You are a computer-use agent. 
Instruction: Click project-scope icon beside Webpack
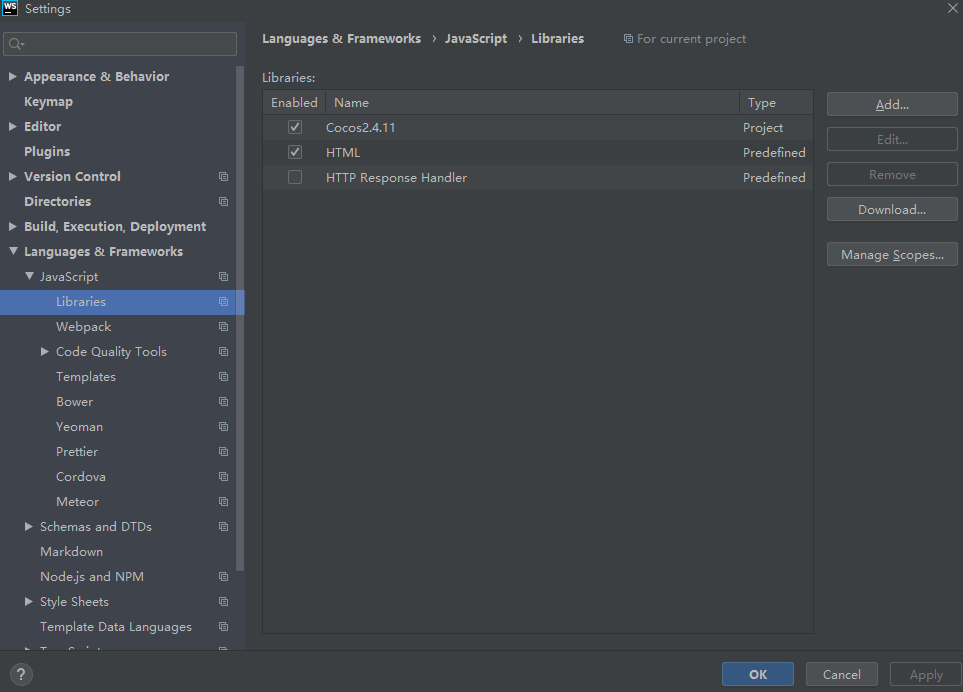click(223, 327)
